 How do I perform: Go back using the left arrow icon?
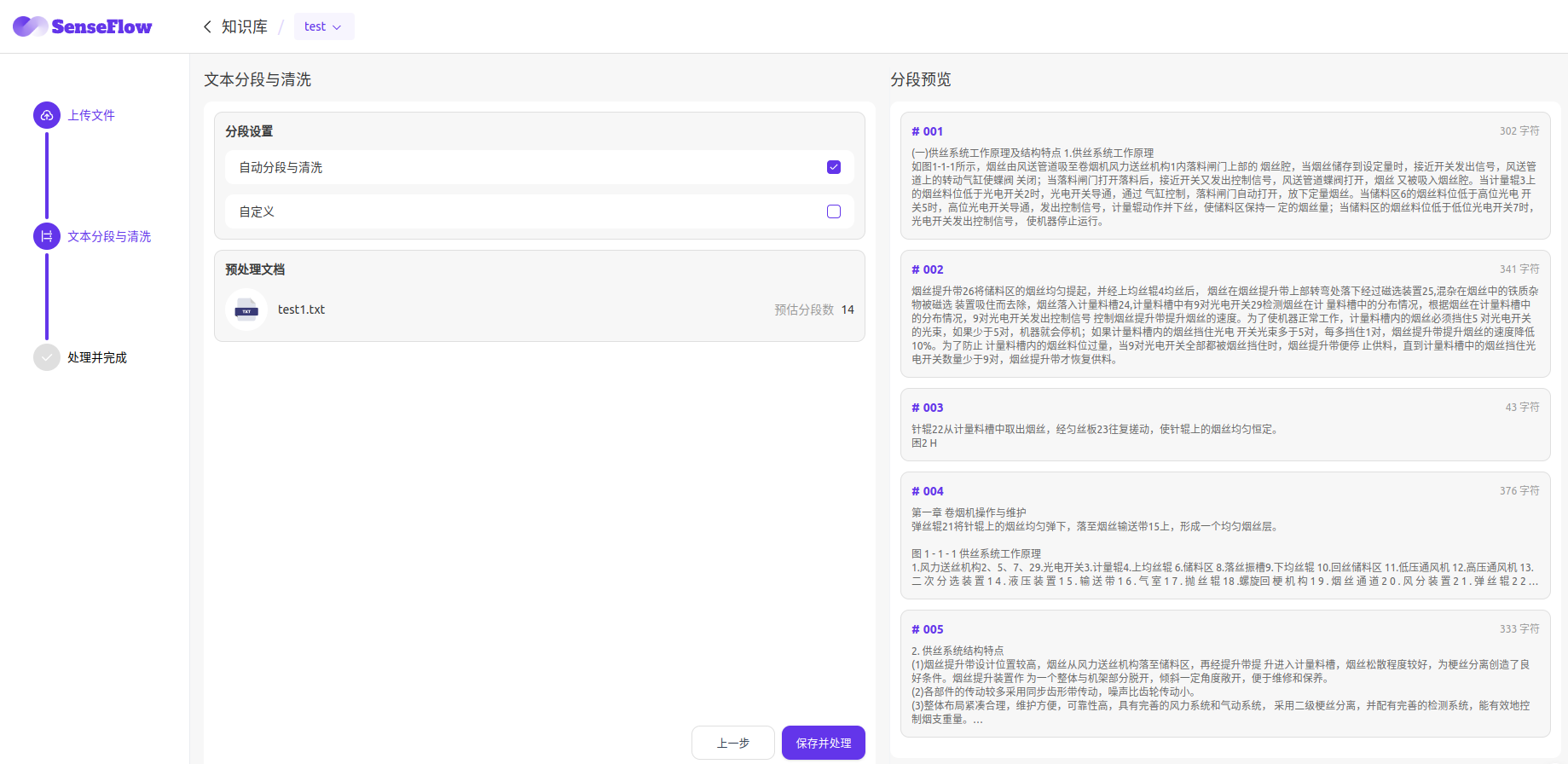207,26
